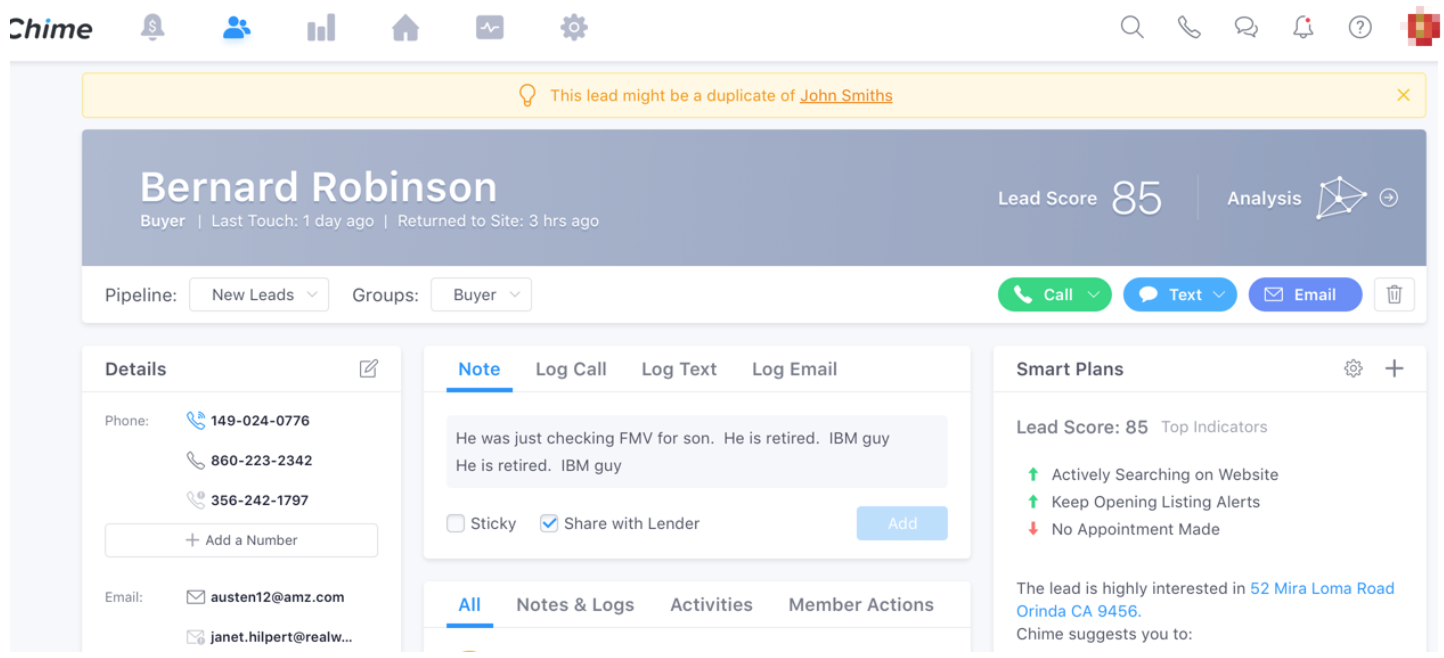1444x658 pixels.
Task: Click the search magnifier icon
Action: click(1132, 28)
